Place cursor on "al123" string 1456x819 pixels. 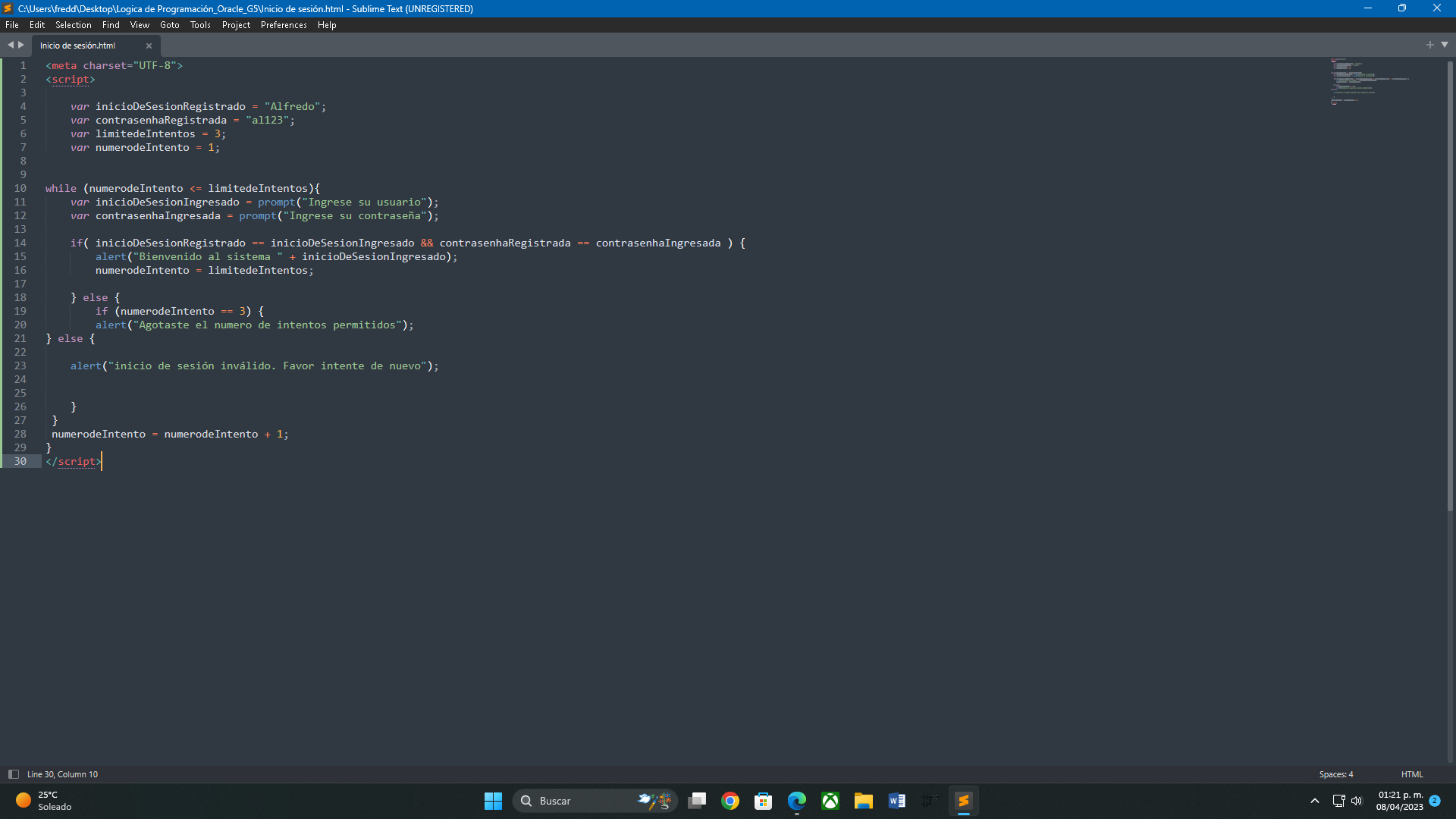coord(267,120)
